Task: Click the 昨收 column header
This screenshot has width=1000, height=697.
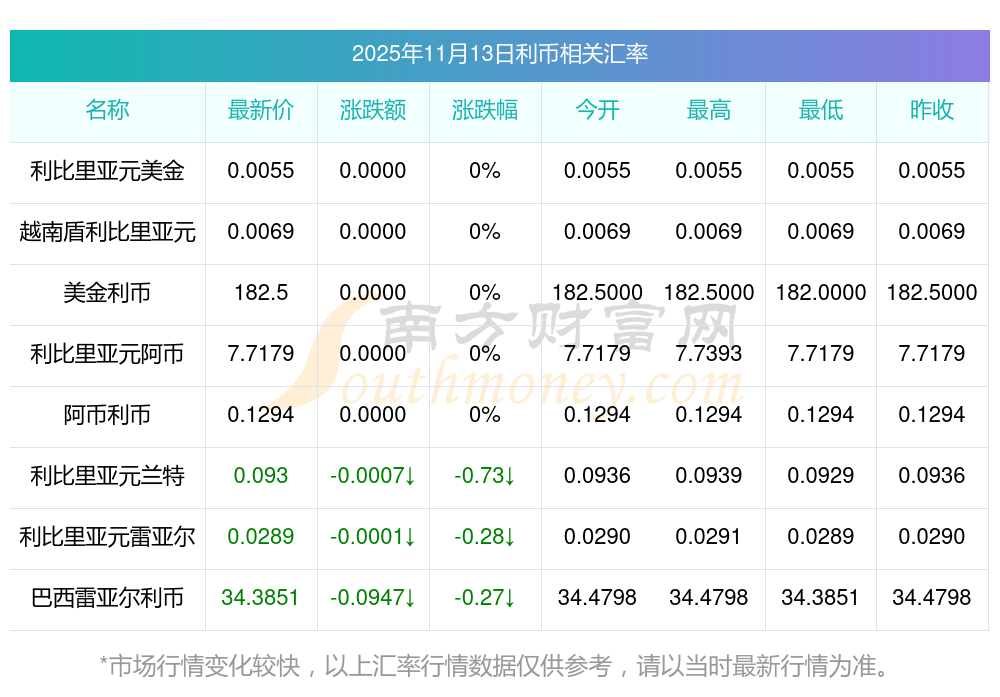Action: click(x=932, y=110)
